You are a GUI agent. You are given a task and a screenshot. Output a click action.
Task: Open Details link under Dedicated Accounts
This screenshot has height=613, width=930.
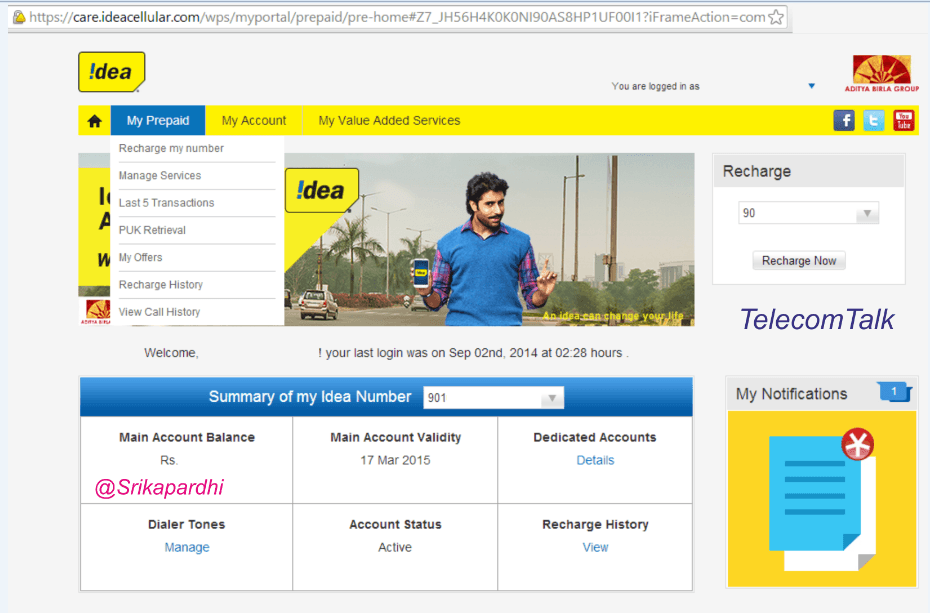595,460
